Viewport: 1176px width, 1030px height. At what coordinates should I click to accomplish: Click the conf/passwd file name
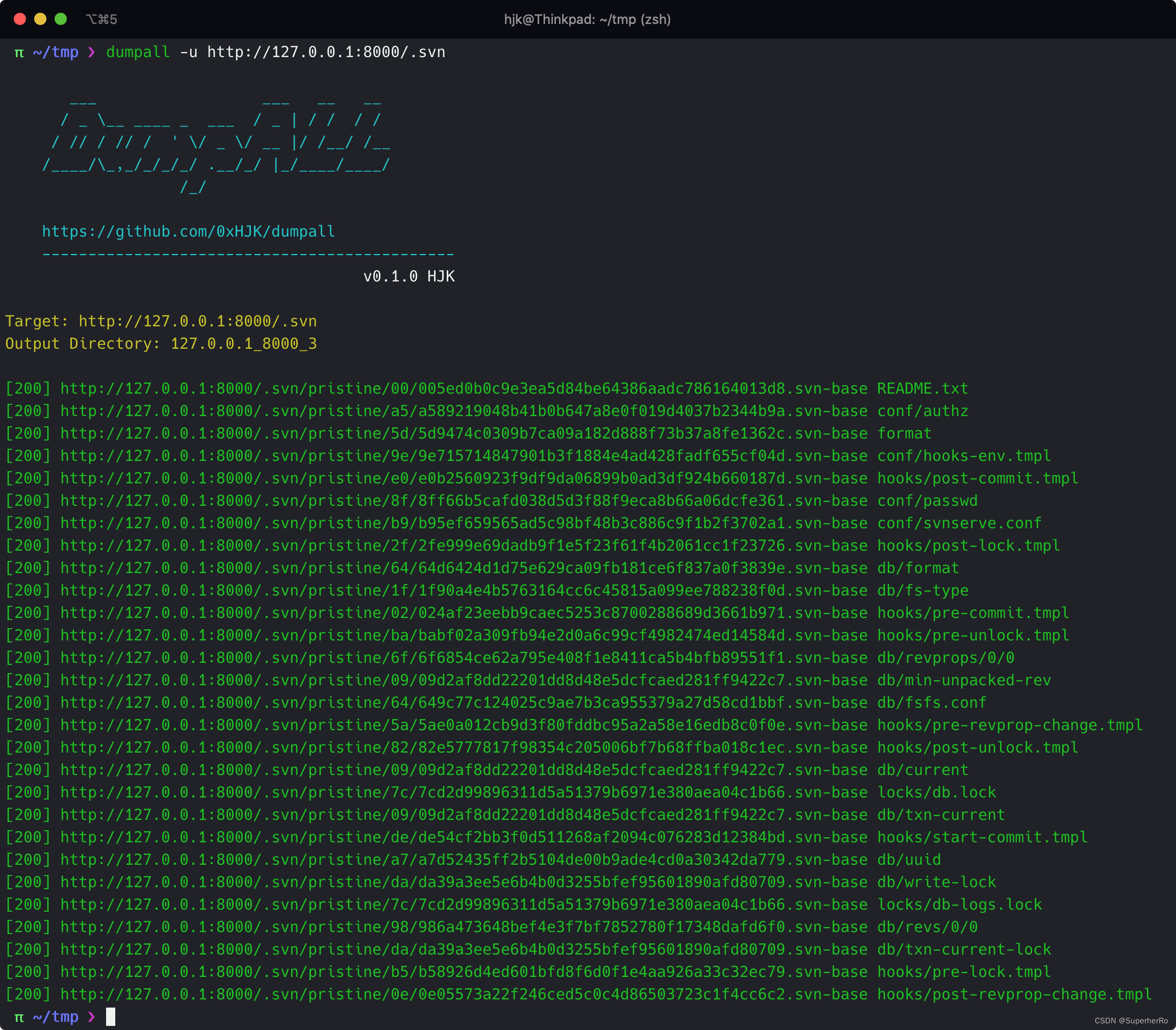[x=927, y=501]
